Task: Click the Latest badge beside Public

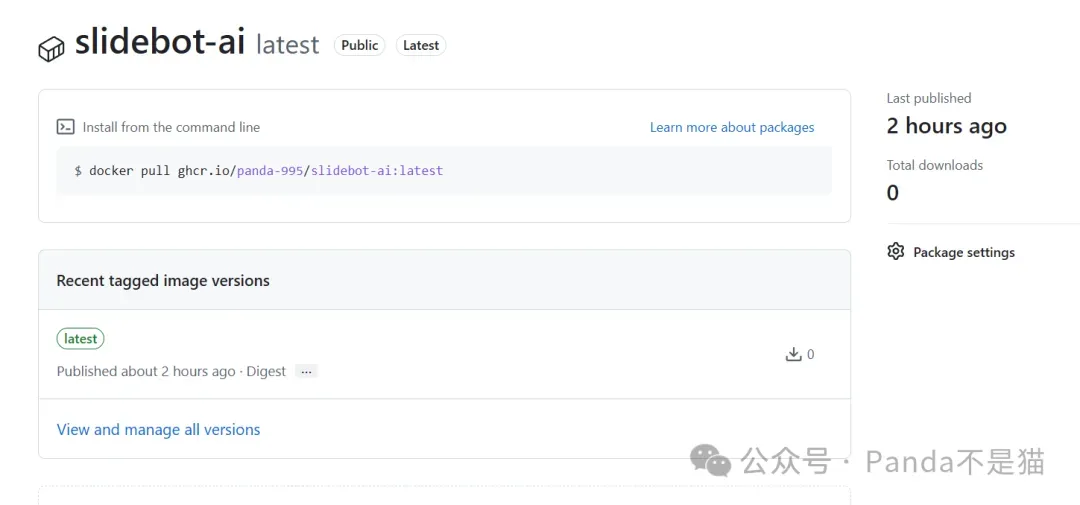Action: click(x=421, y=45)
